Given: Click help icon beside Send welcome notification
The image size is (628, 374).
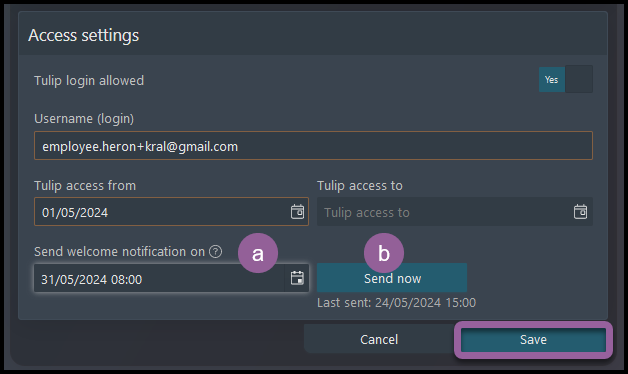Looking at the screenshot, I should click(215, 251).
